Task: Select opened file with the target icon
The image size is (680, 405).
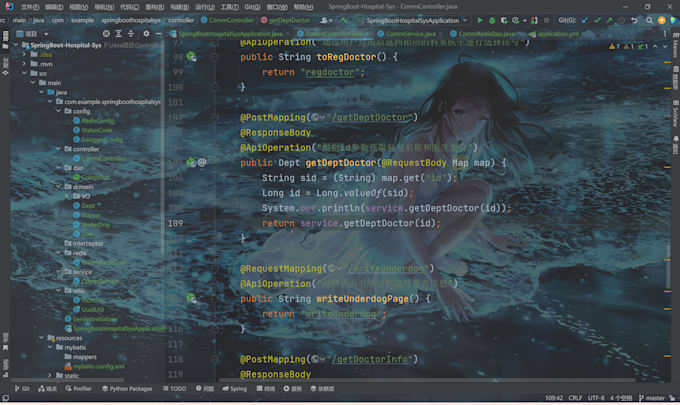Action: (106, 33)
